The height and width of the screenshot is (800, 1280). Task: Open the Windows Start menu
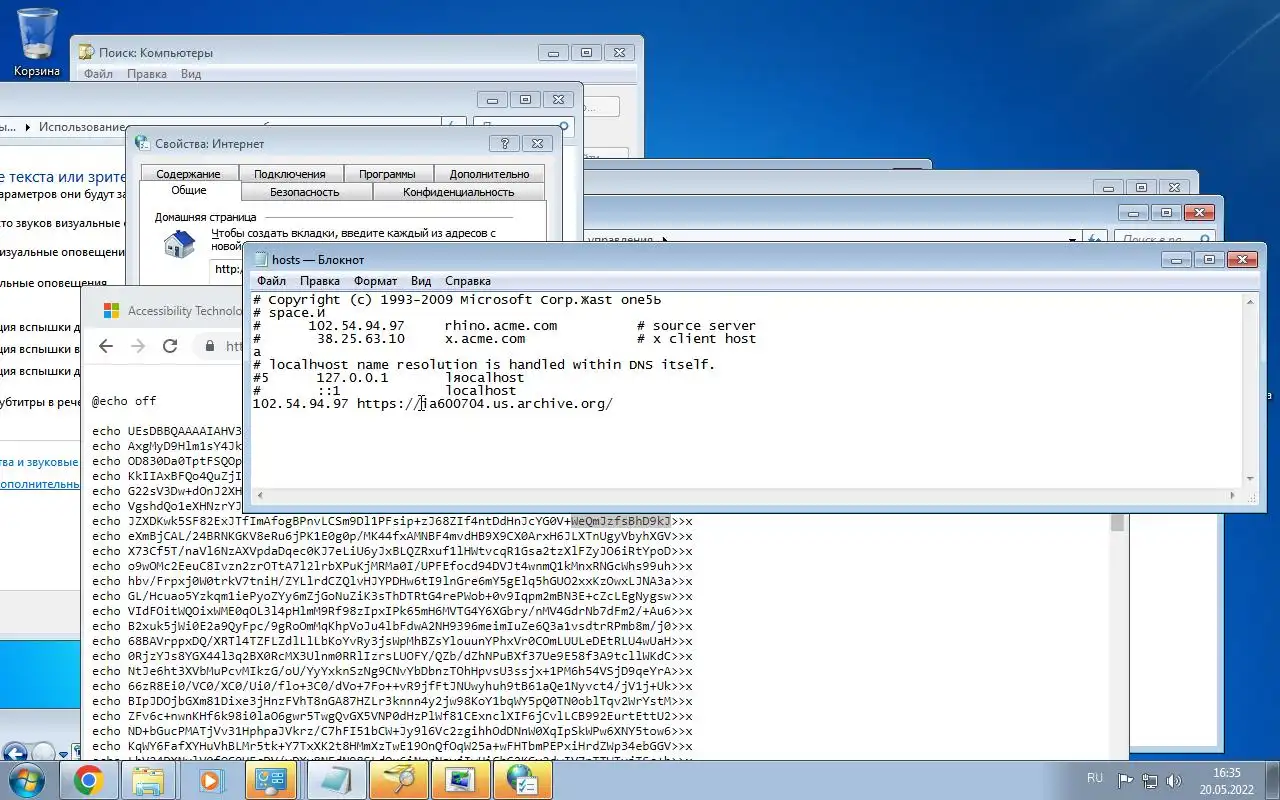(x=26, y=780)
